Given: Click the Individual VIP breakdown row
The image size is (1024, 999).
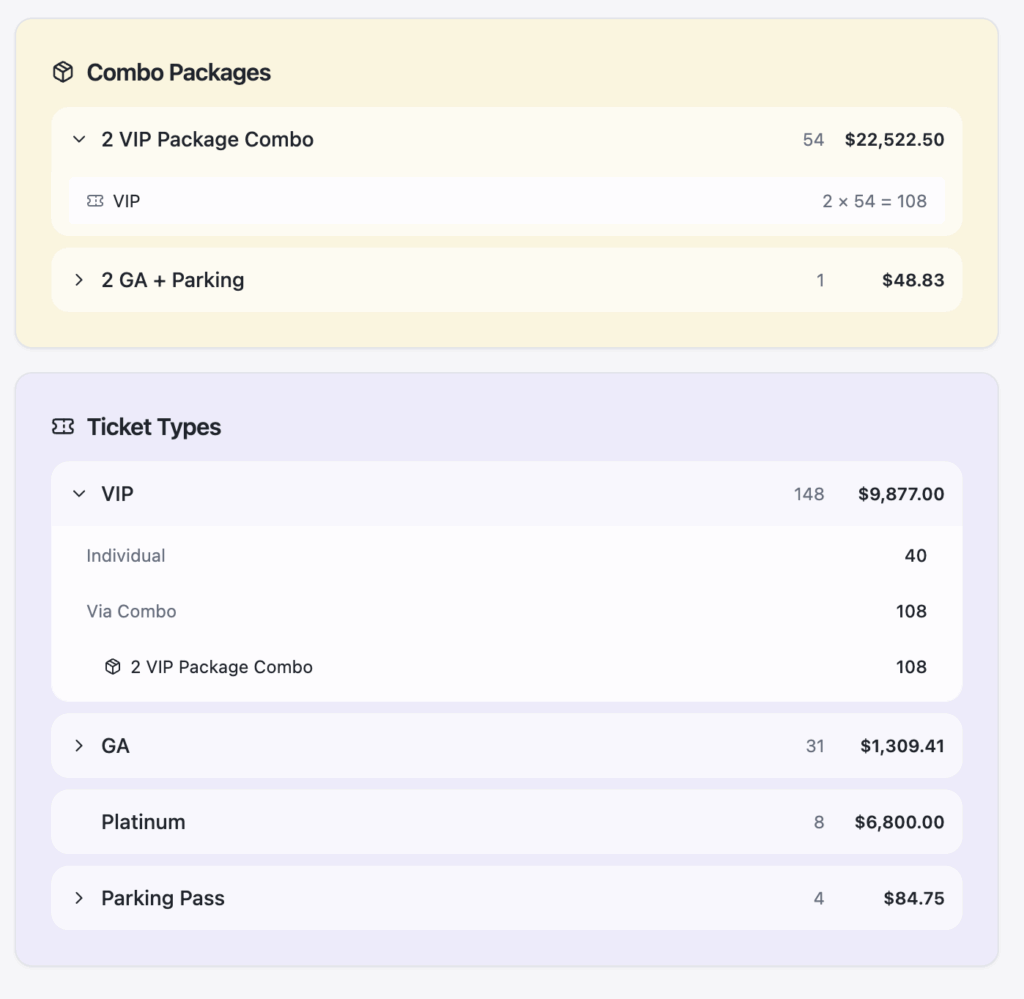Looking at the screenshot, I should tap(126, 556).
